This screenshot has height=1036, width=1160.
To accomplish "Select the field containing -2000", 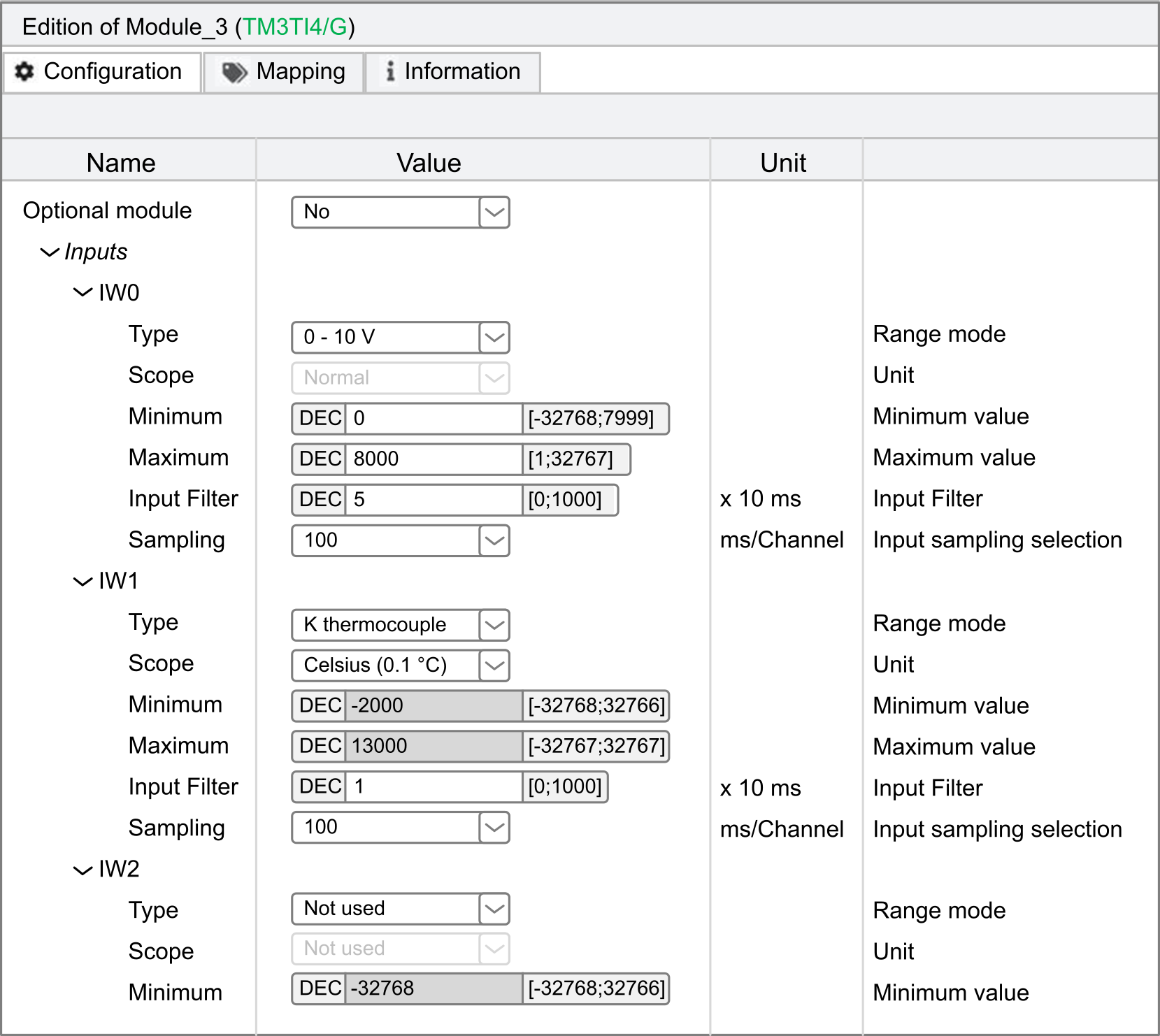I will pos(434,706).
